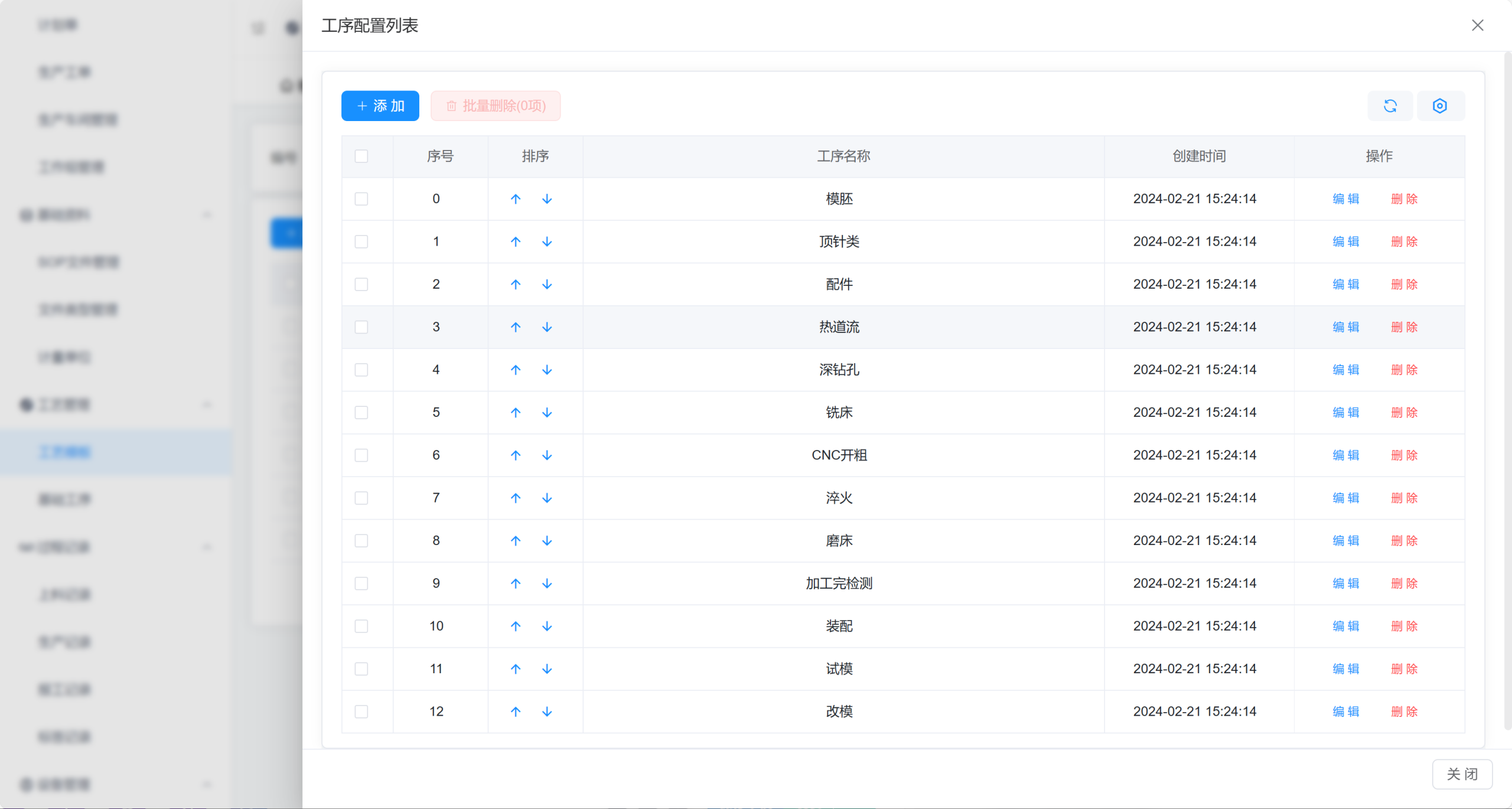Click the drawer's vertical scrollbar
This screenshot has height=809, width=1512.
[x=1507, y=390]
